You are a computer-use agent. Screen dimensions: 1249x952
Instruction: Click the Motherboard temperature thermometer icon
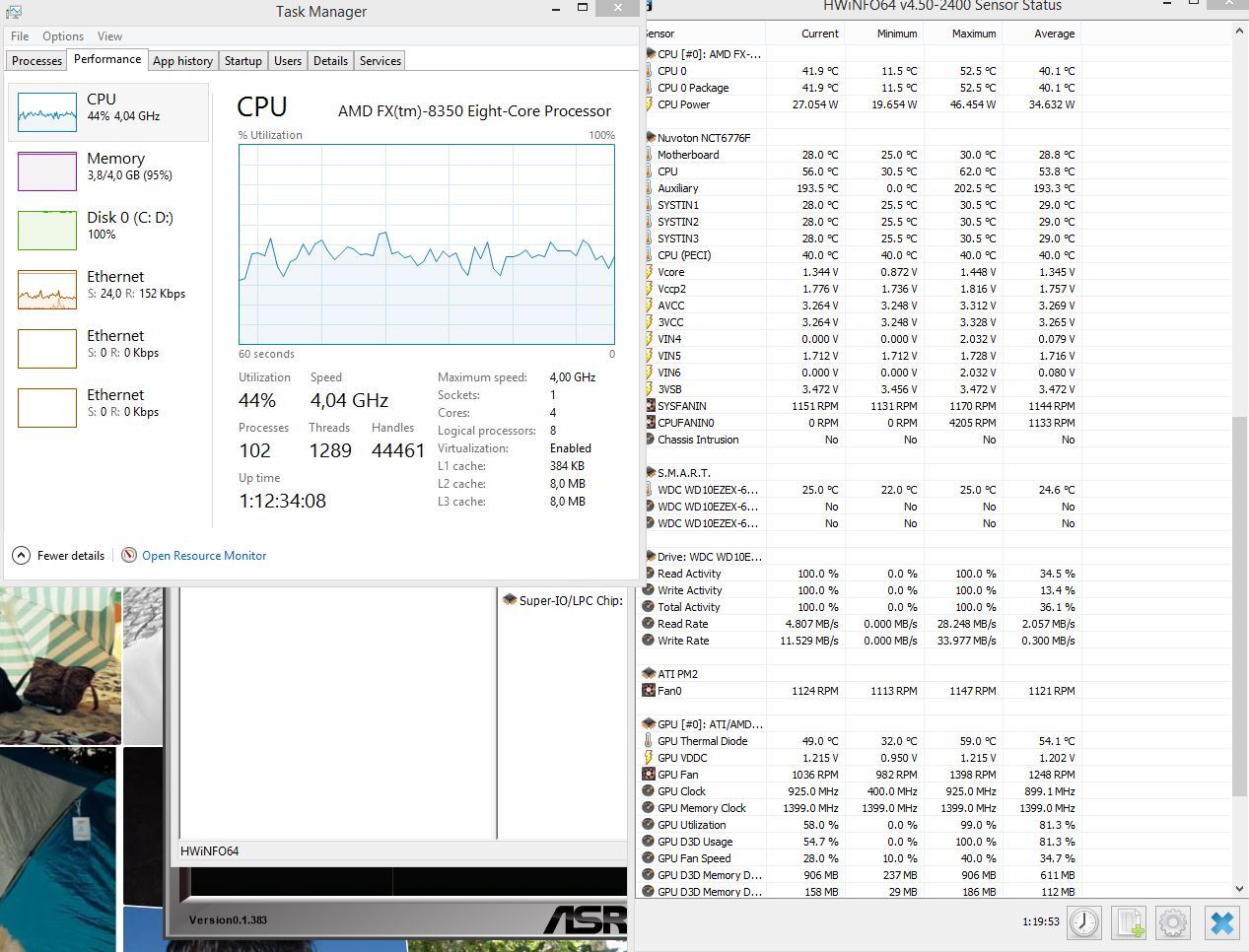click(x=649, y=155)
